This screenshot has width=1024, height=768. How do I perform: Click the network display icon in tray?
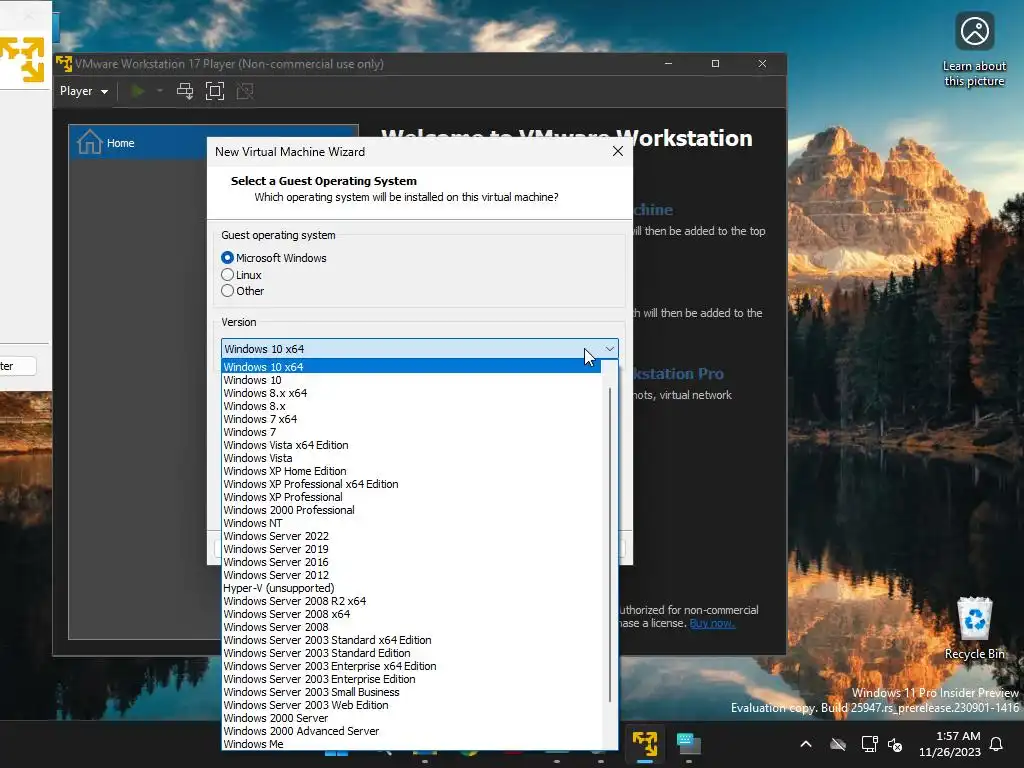869,744
